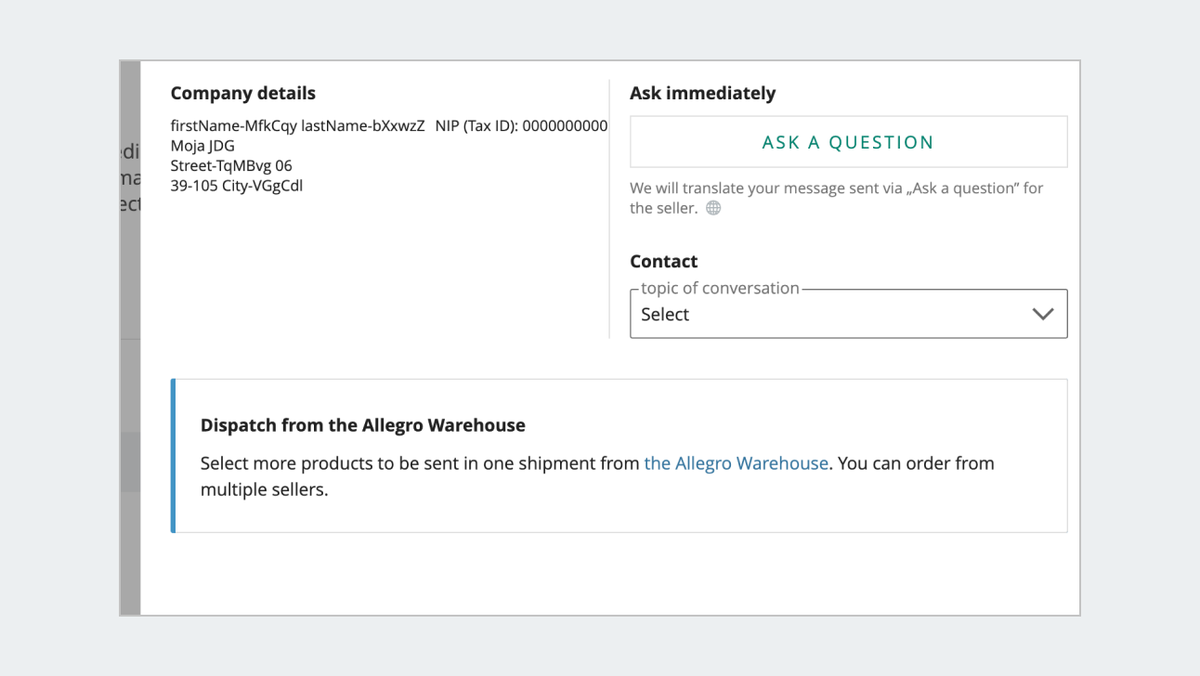Click the Dispatch from the Allegro Warehouse heading
Screen dimensions: 1200x676
(x=363, y=425)
